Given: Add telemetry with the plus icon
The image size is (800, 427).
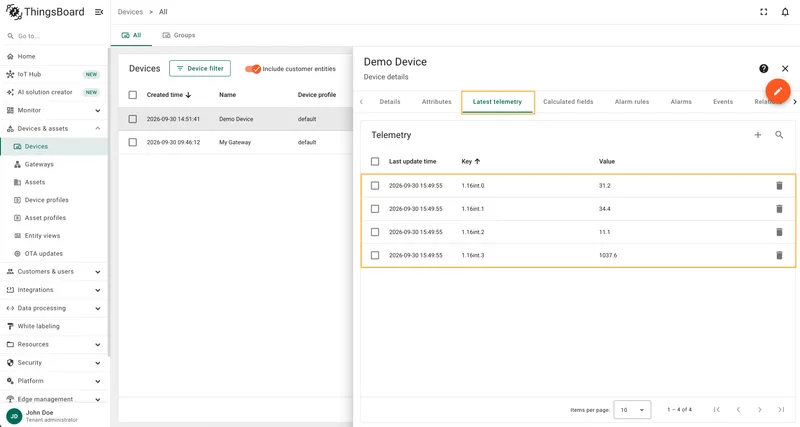Looking at the screenshot, I should (758, 135).
